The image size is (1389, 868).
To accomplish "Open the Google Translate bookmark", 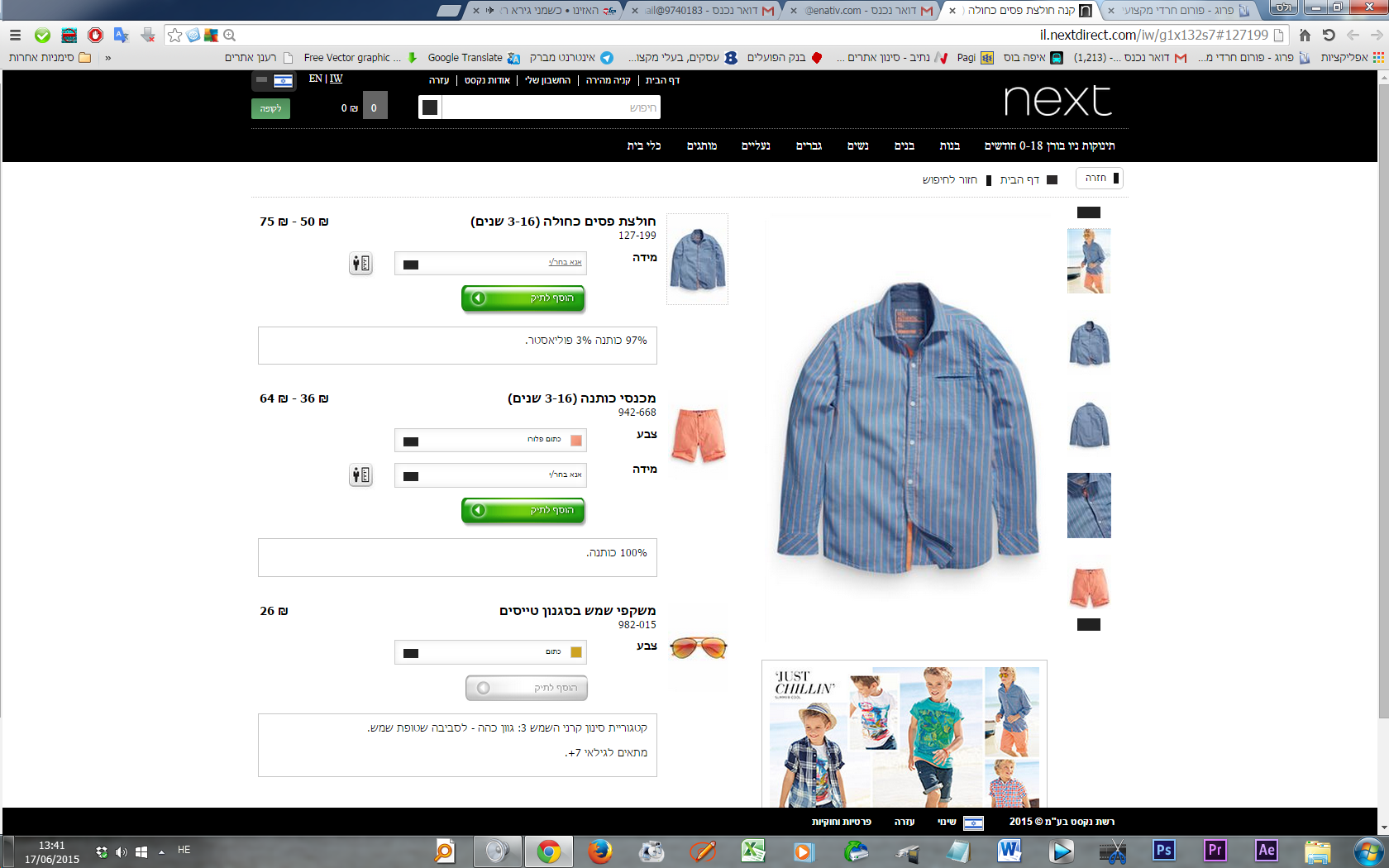I will tap(474, 58).
